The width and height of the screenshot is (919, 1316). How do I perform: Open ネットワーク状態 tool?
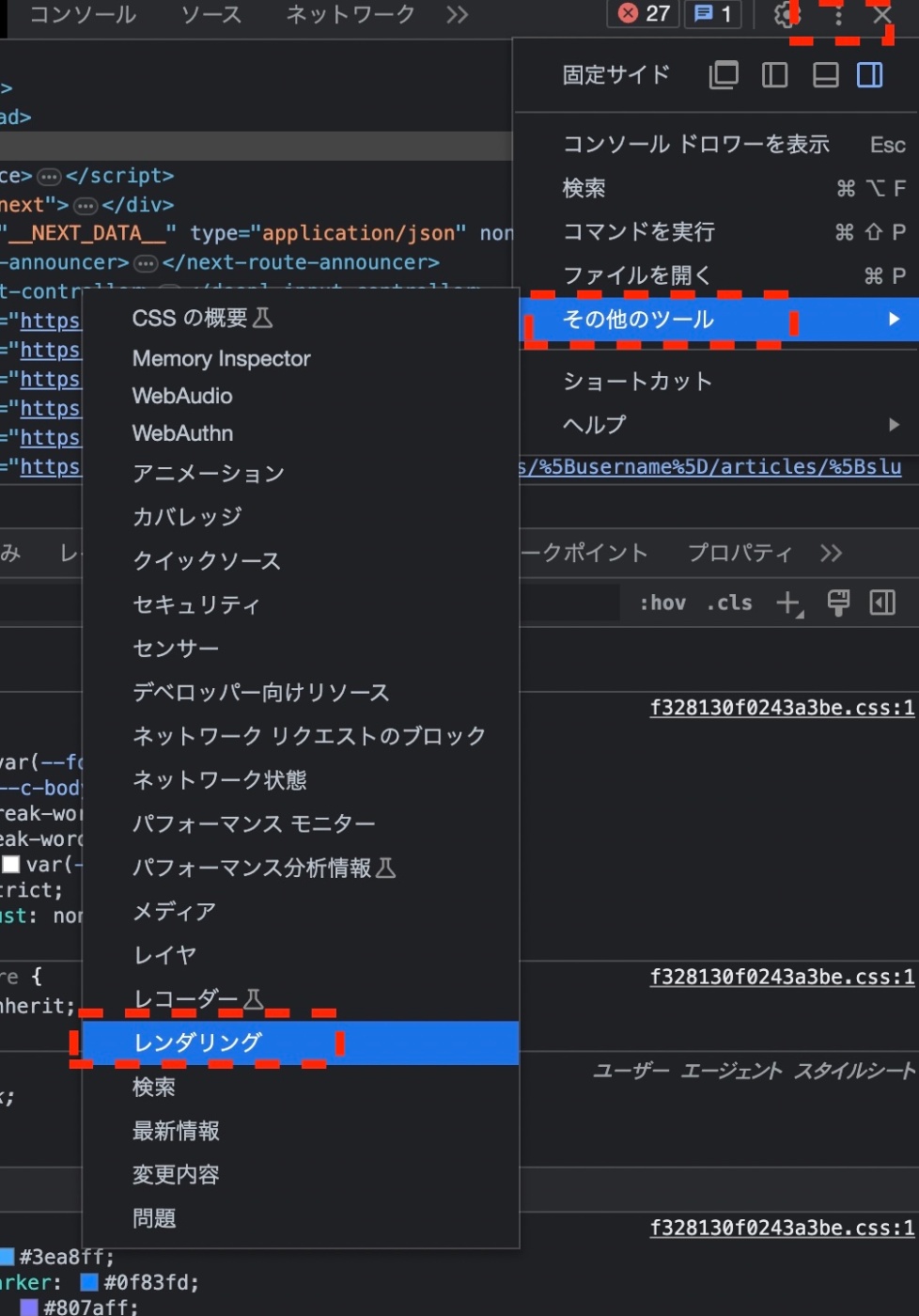301,779
